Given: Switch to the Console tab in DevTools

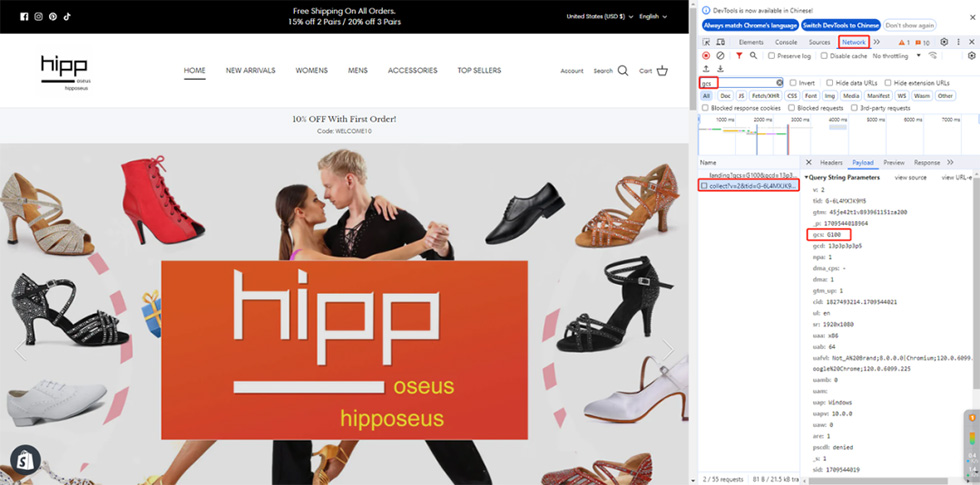Looking at the screenshot, I should 786,42.
